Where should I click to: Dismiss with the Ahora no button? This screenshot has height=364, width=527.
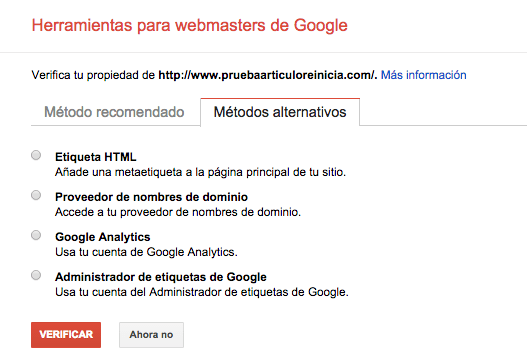tap(151, 335)
